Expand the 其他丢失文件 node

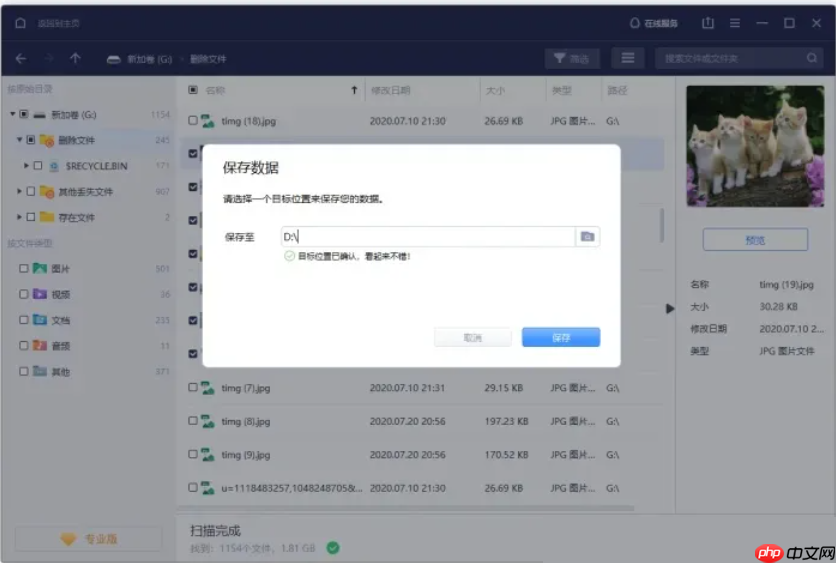(19, 191)
